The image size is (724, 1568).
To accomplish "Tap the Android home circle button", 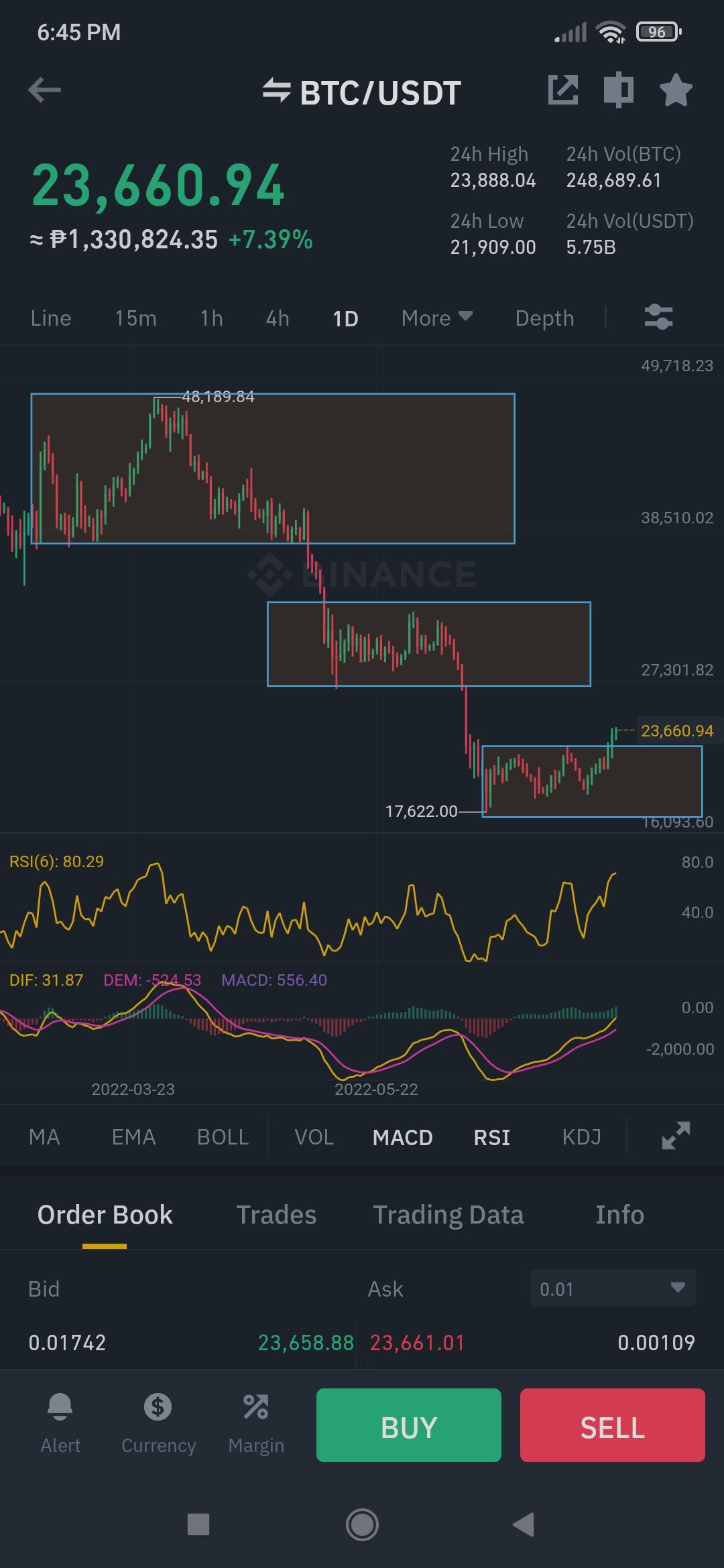I will pyautogui.click(x=362, y=1524).
